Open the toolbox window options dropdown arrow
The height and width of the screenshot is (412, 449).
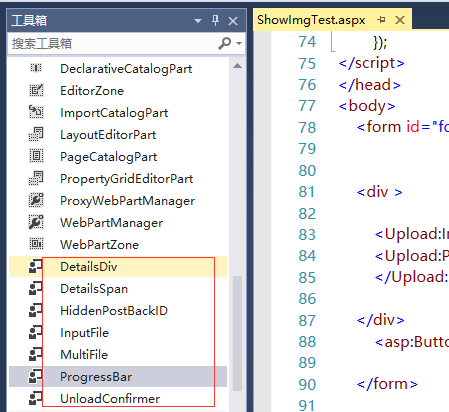coord(198,21)
